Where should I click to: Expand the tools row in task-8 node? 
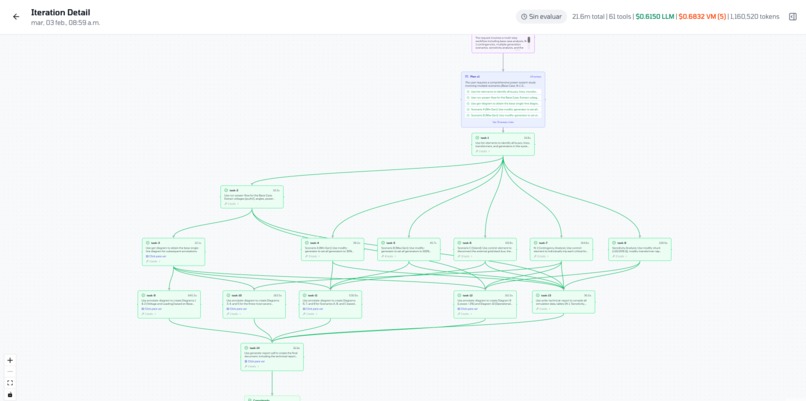click(x=618, y=256)
